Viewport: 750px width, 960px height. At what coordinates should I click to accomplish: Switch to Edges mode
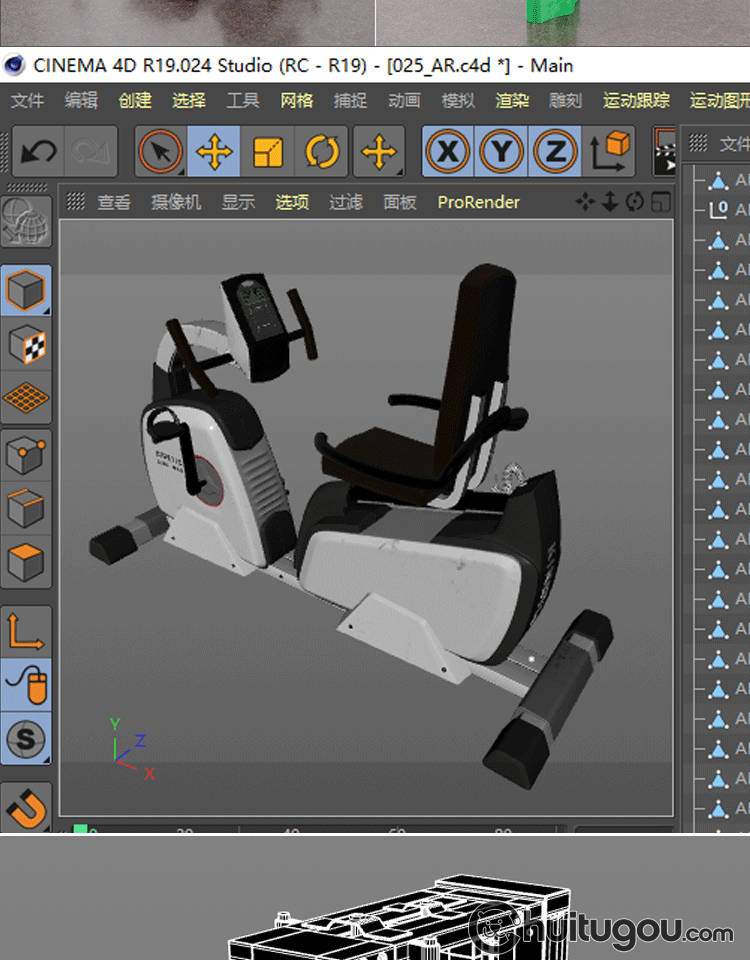(x=26, y=508)
